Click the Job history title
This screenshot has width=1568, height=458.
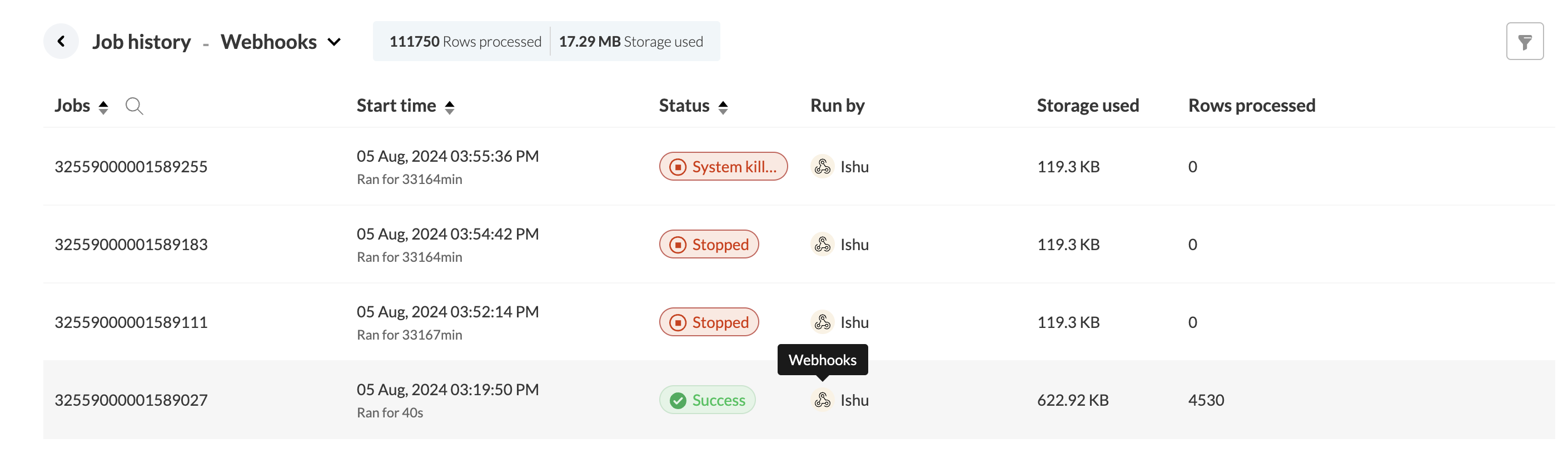click(x=141, y=42)
